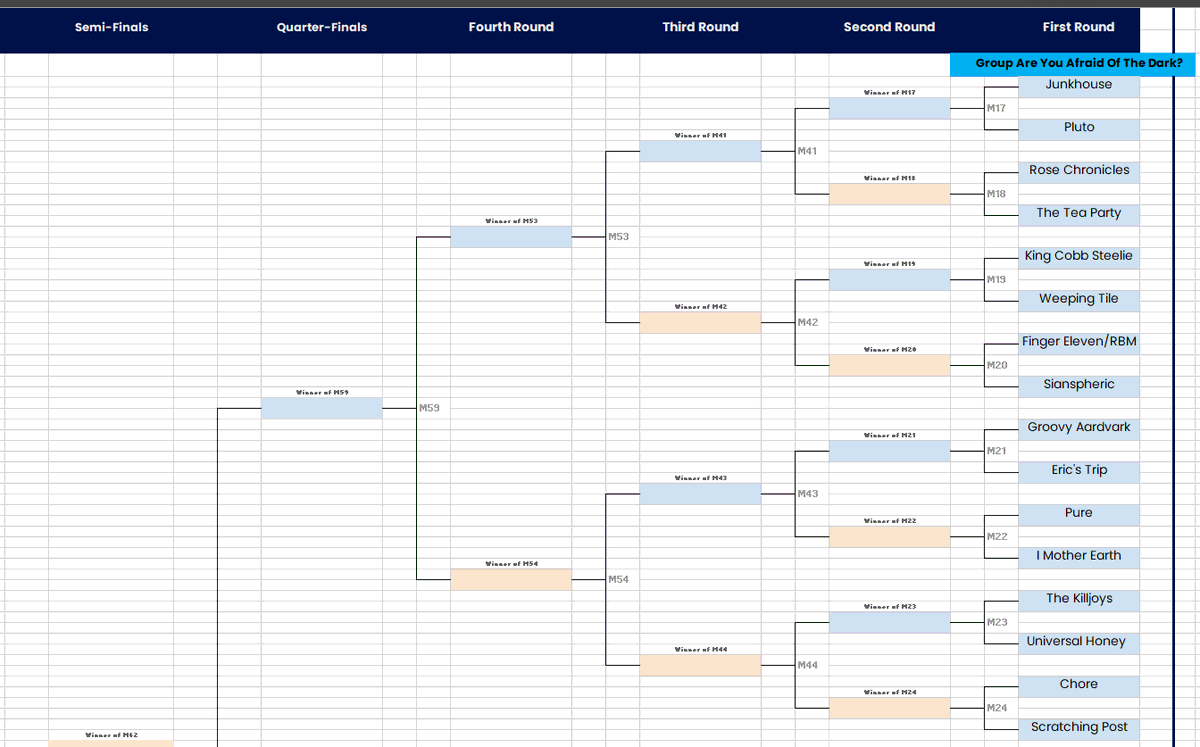
Task: Select the M19 match label
Action: click(x=996, y=279)
